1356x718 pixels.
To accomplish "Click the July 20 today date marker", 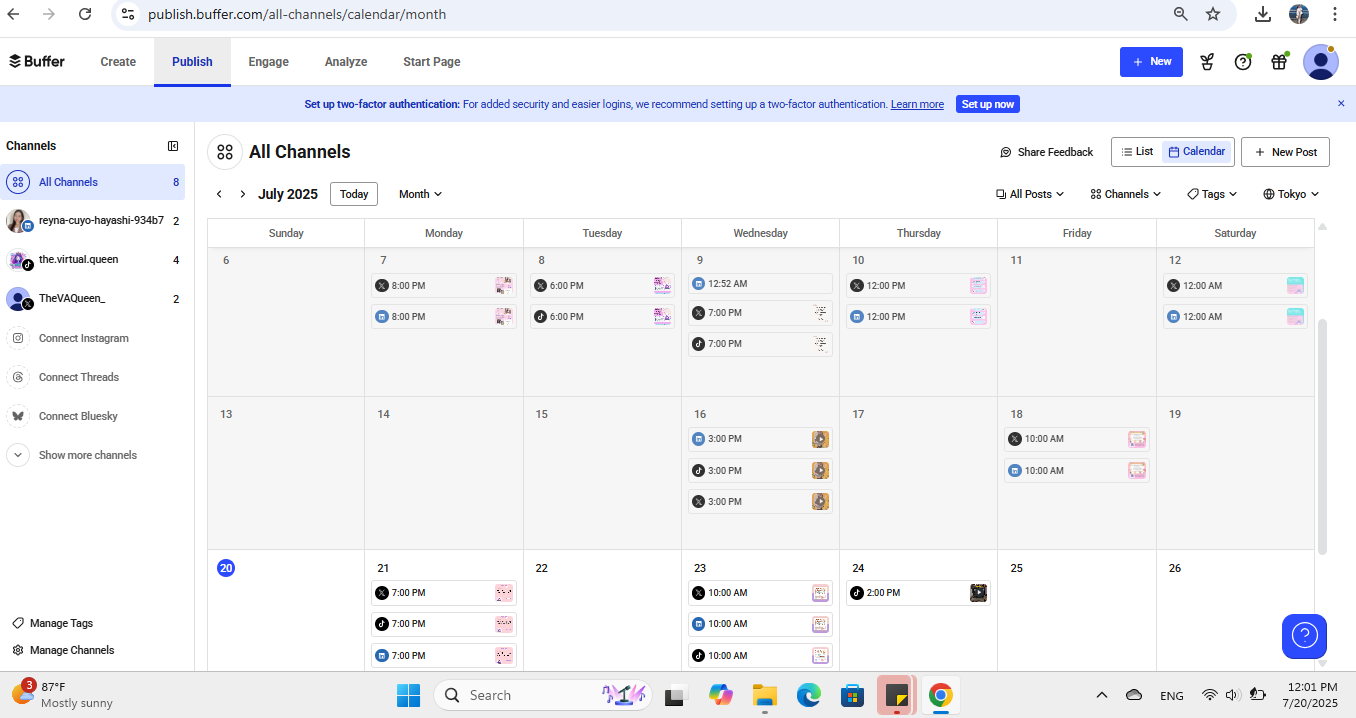I will click(226, 568).
